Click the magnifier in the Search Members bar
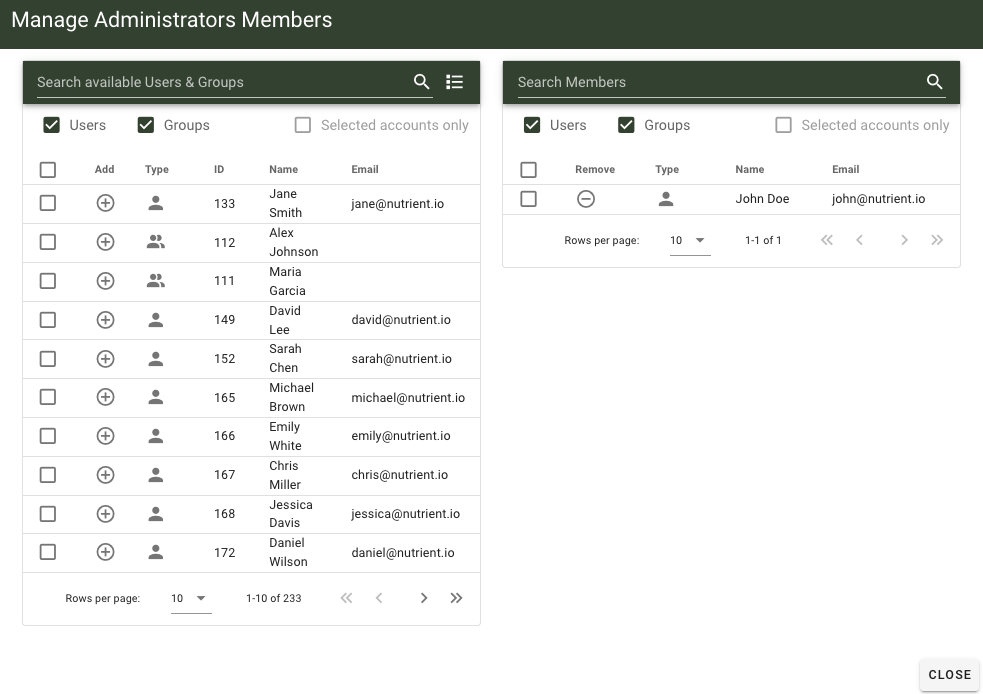Screen dimensions: 983x694 coord(934,82)
